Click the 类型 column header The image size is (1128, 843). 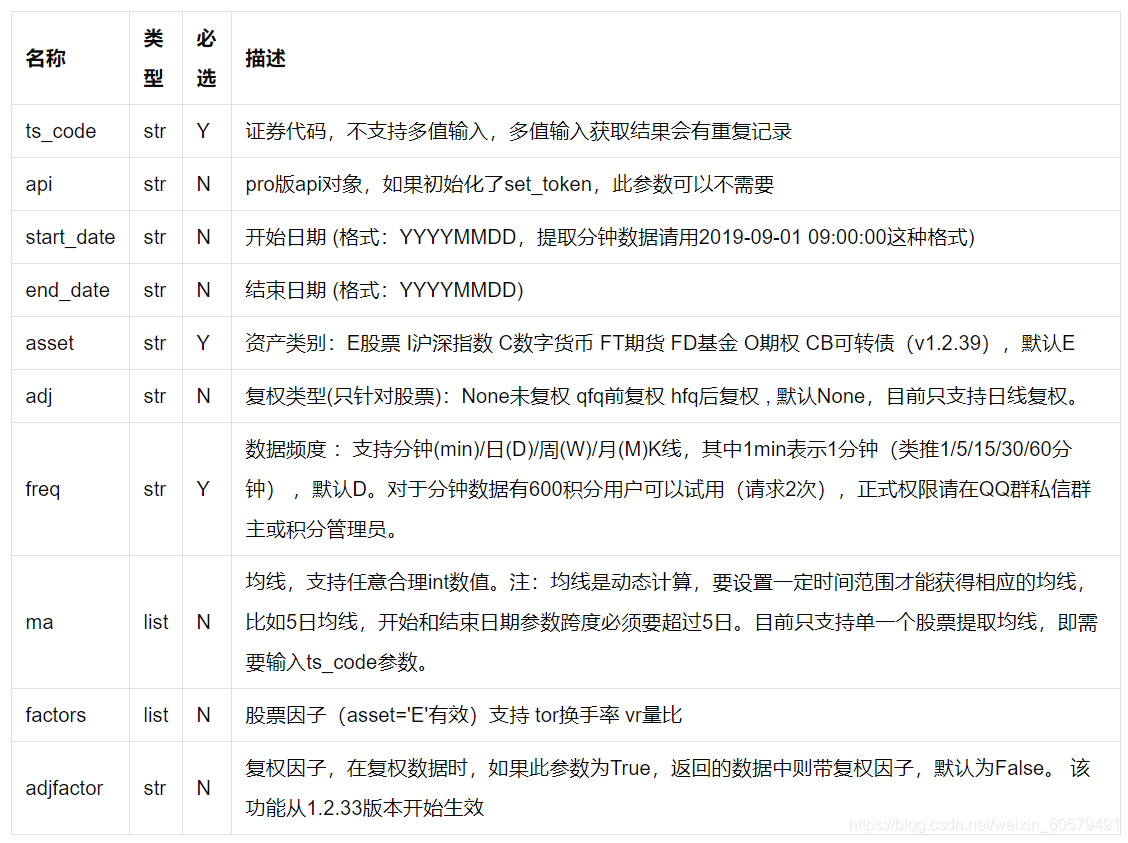153,58
